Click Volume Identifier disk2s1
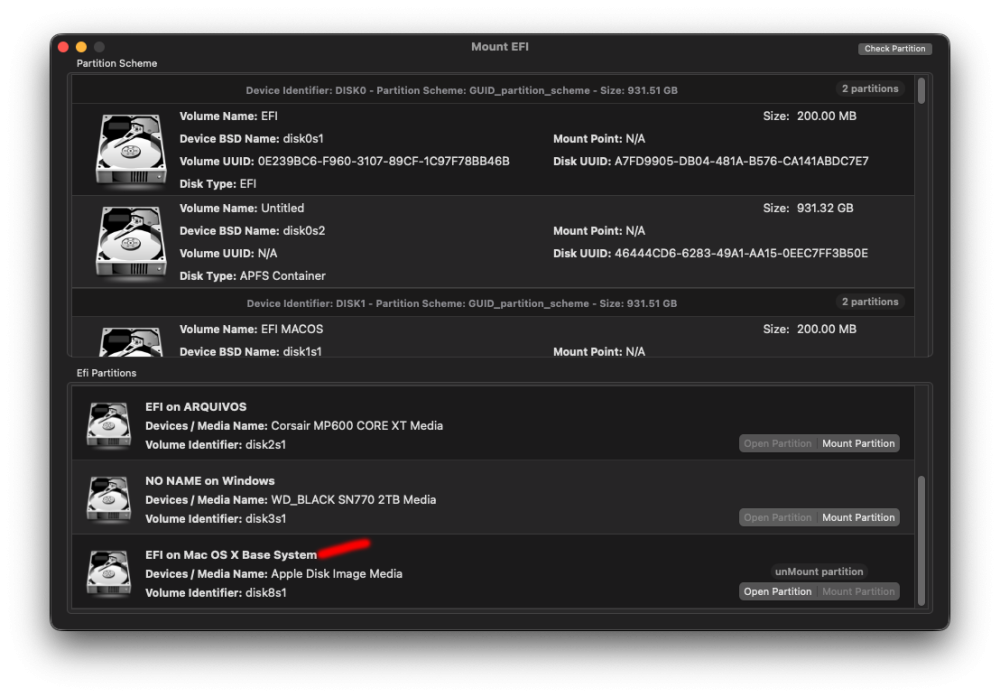The width and height of the screenshot is (1000, 697). tap(216, 444)
